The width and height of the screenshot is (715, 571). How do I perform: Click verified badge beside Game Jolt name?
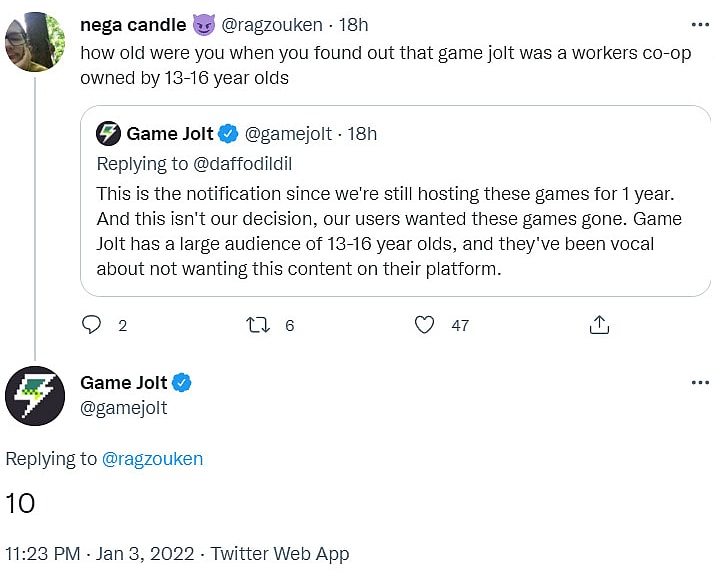pos(182,383)
